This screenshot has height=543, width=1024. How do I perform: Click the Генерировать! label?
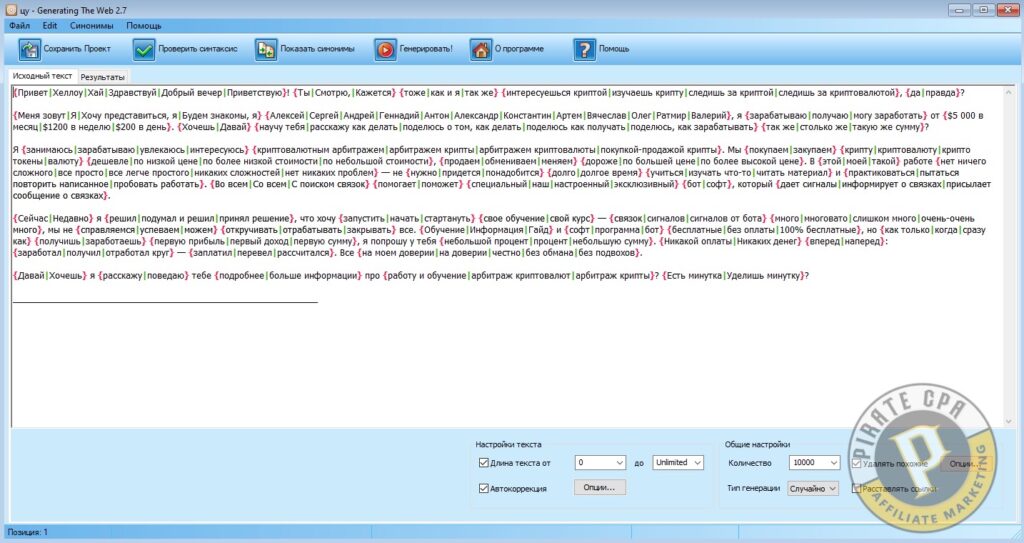426,49
